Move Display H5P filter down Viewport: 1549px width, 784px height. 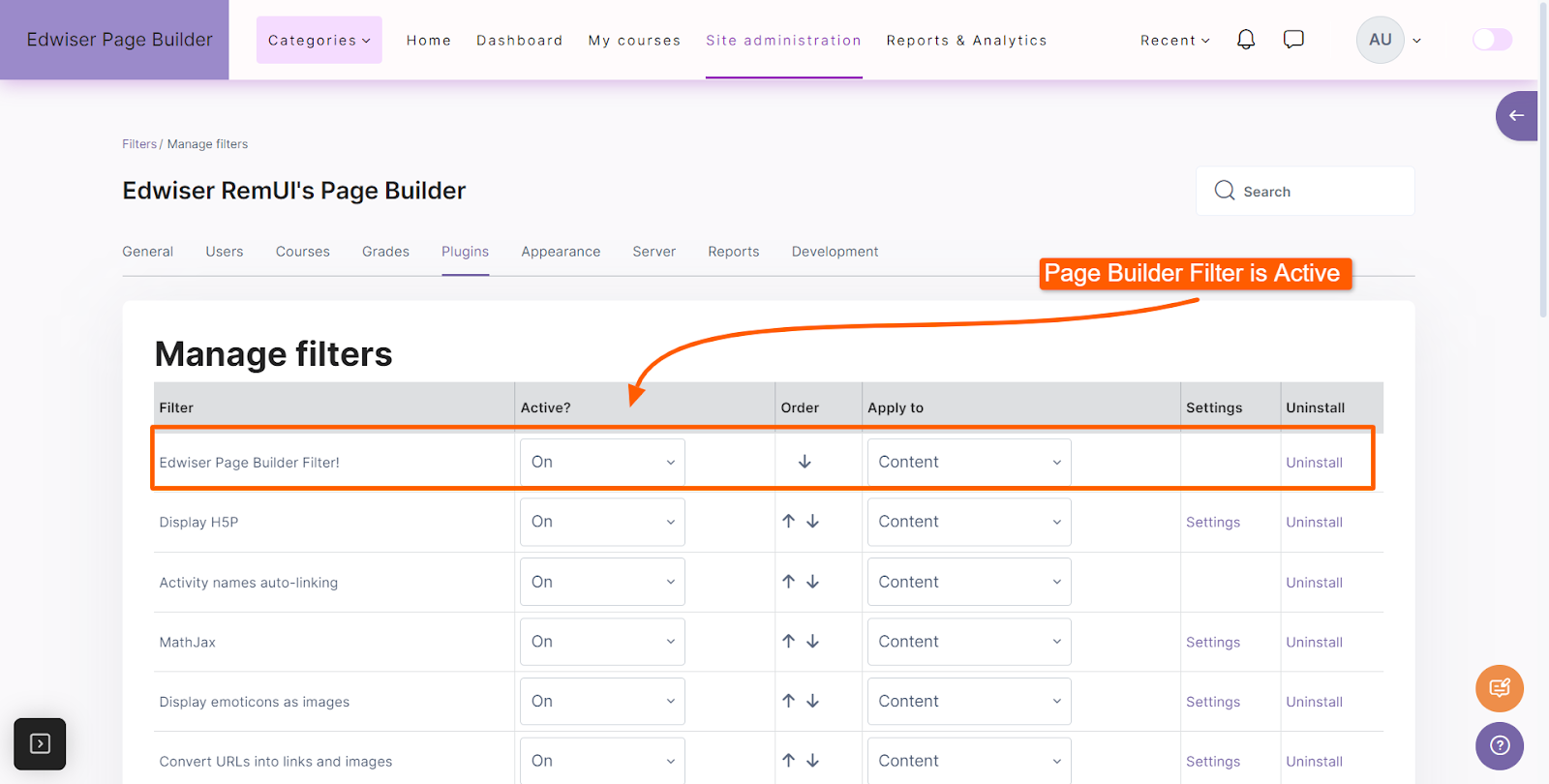813,521
